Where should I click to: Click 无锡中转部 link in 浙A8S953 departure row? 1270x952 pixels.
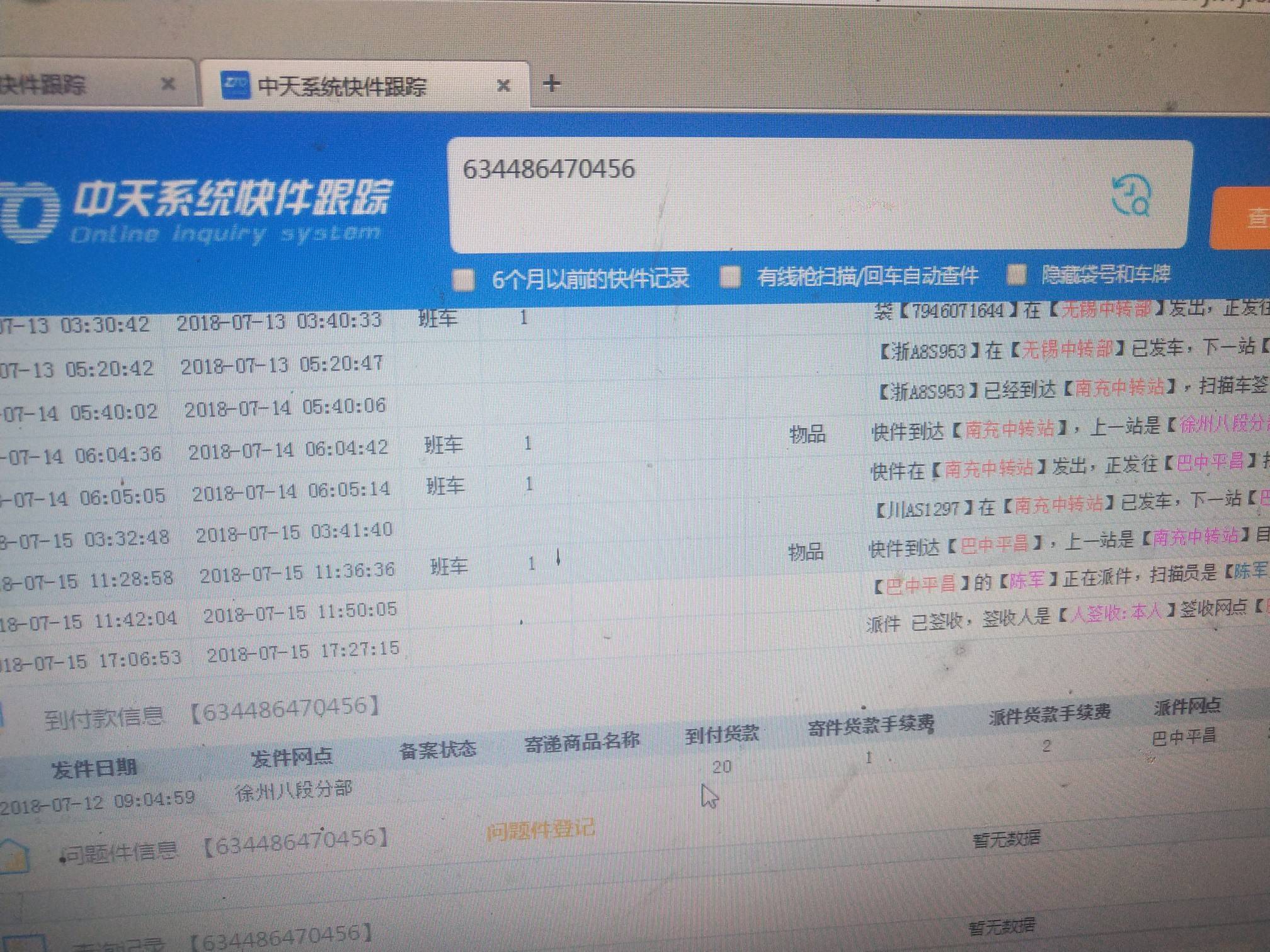click(x=1067, y=349)
